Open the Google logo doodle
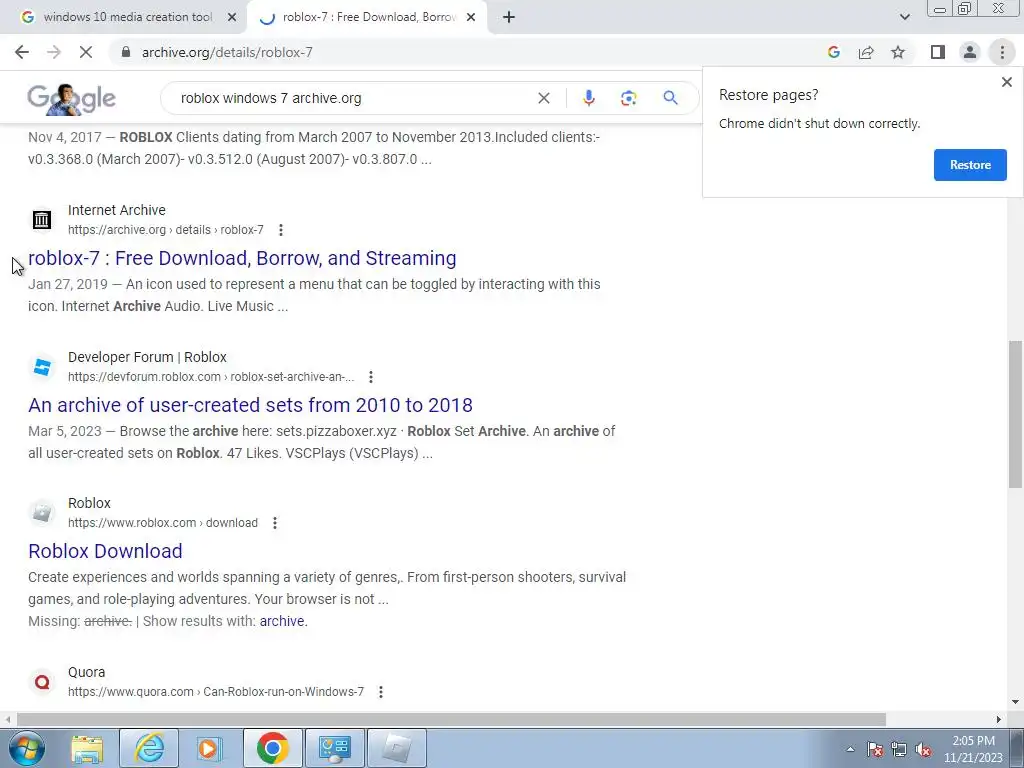This screenshot has height=768, width=1024. [x=71, y=99]
